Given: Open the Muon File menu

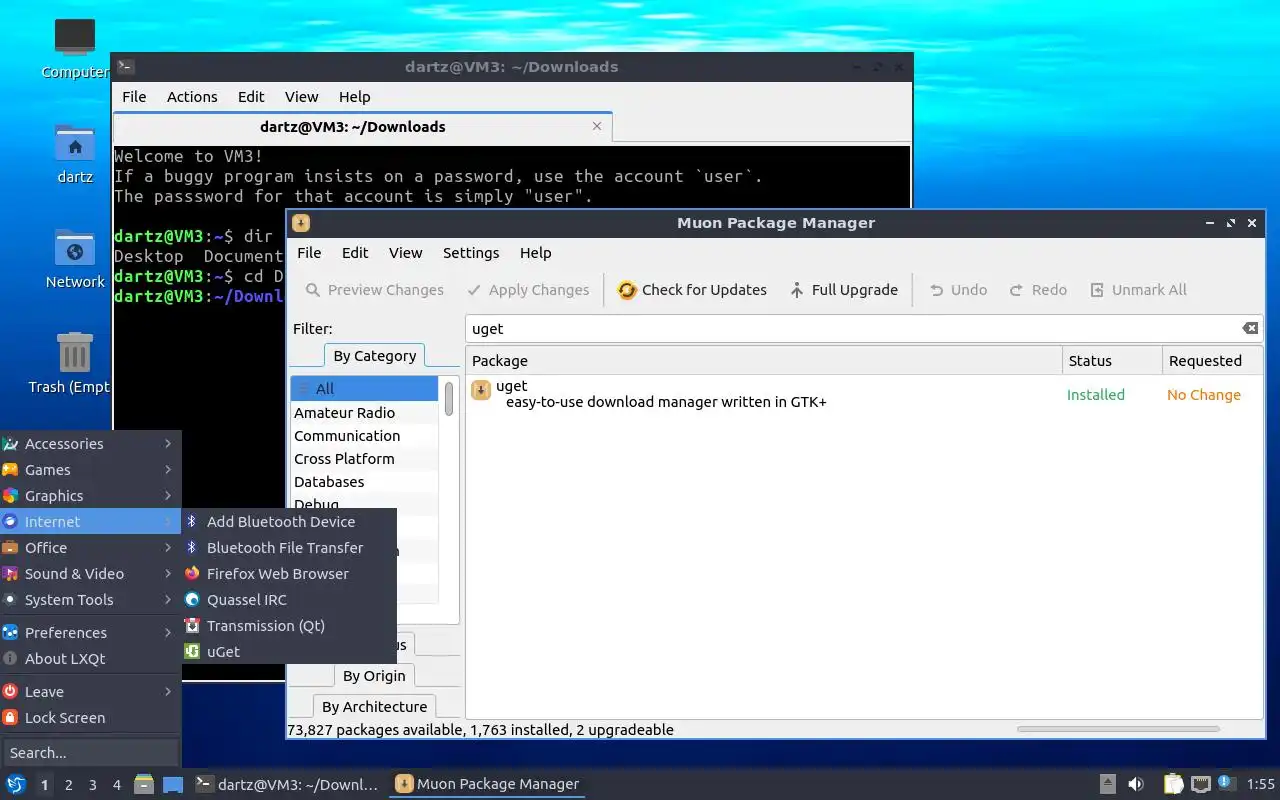Looking at the screenshot, I should pyautogui.click(x=309, y=253).
